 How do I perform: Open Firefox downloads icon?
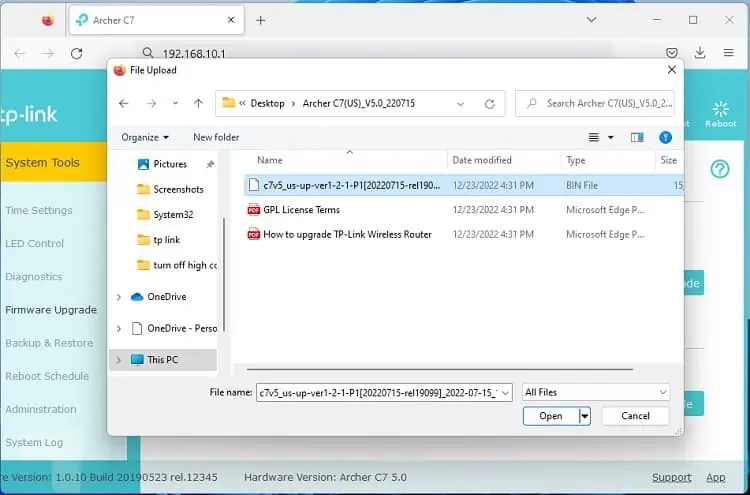700,53
